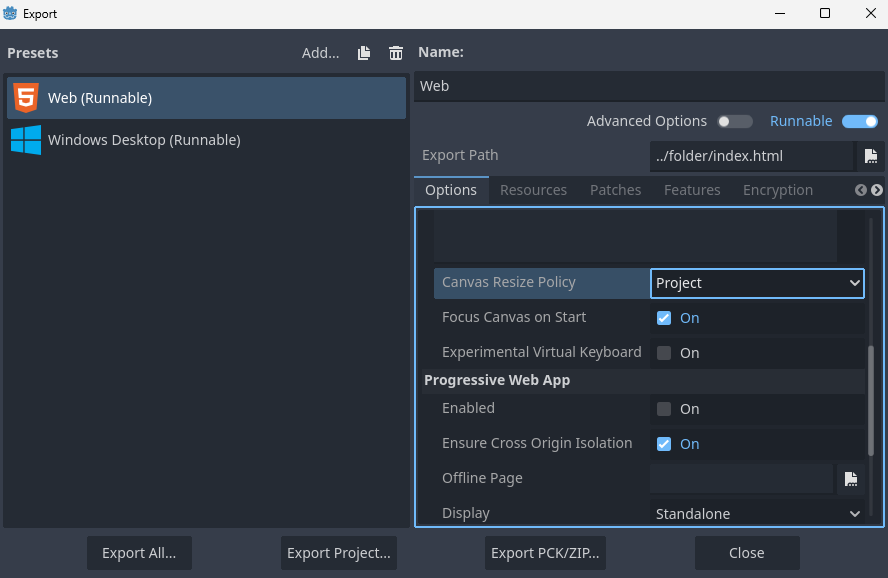Open the Features tab

click(x=692, y=190)
